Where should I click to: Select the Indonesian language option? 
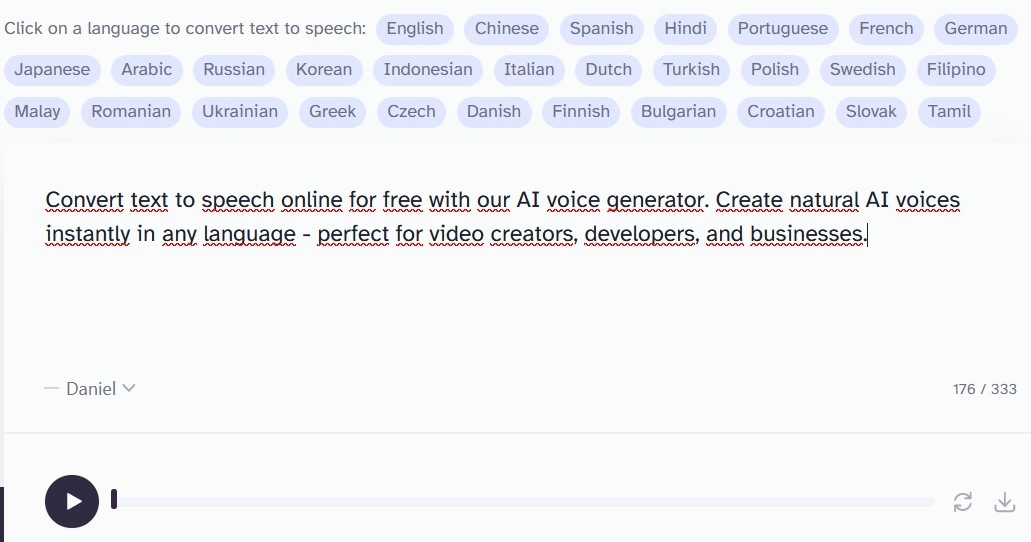[428, 70]
